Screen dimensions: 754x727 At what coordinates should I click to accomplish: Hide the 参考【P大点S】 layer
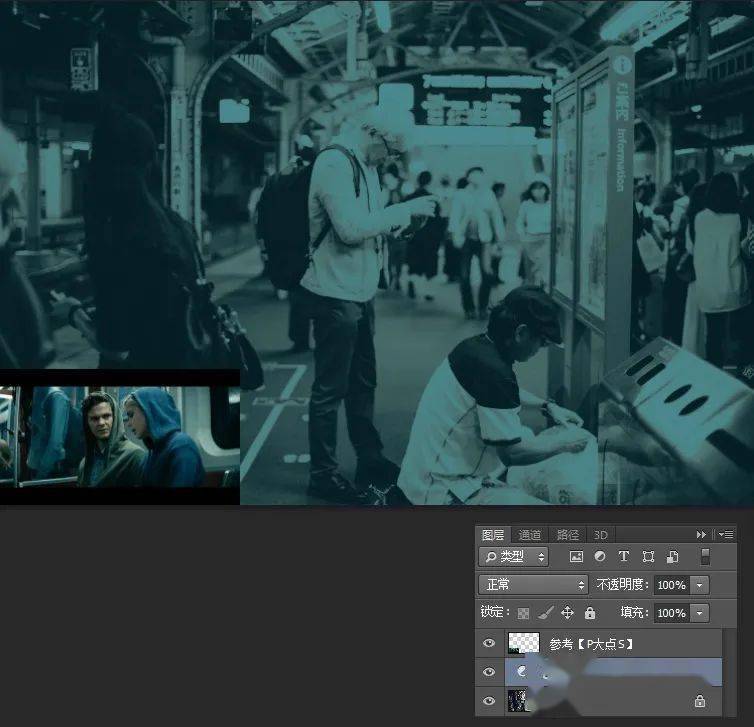click(x=489, y=643)
